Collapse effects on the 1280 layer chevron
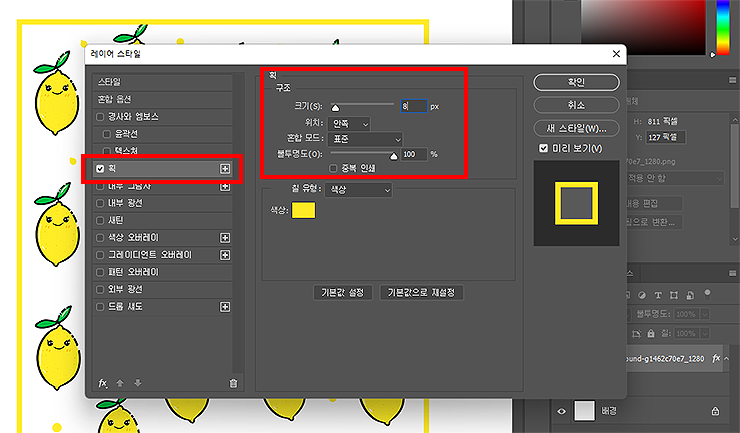Image resolution: width=740 pixels, height=433 pixels. click(727, 358)
